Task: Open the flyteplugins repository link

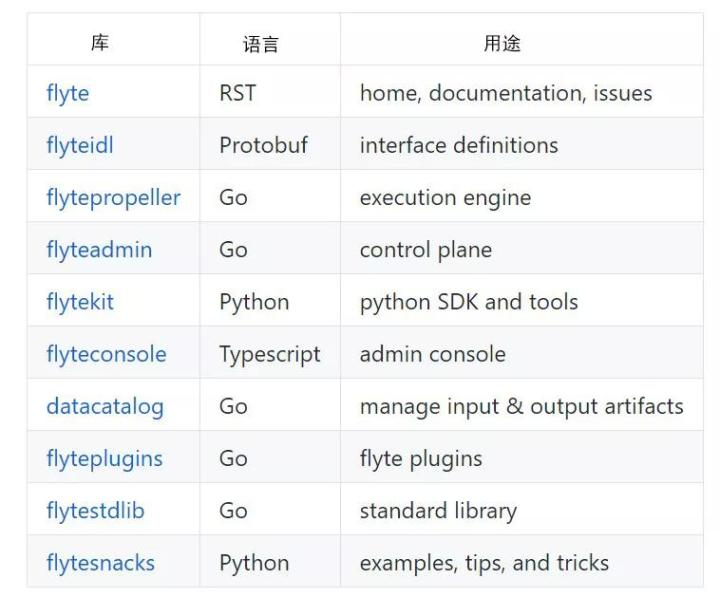Action: pos(105,459)
